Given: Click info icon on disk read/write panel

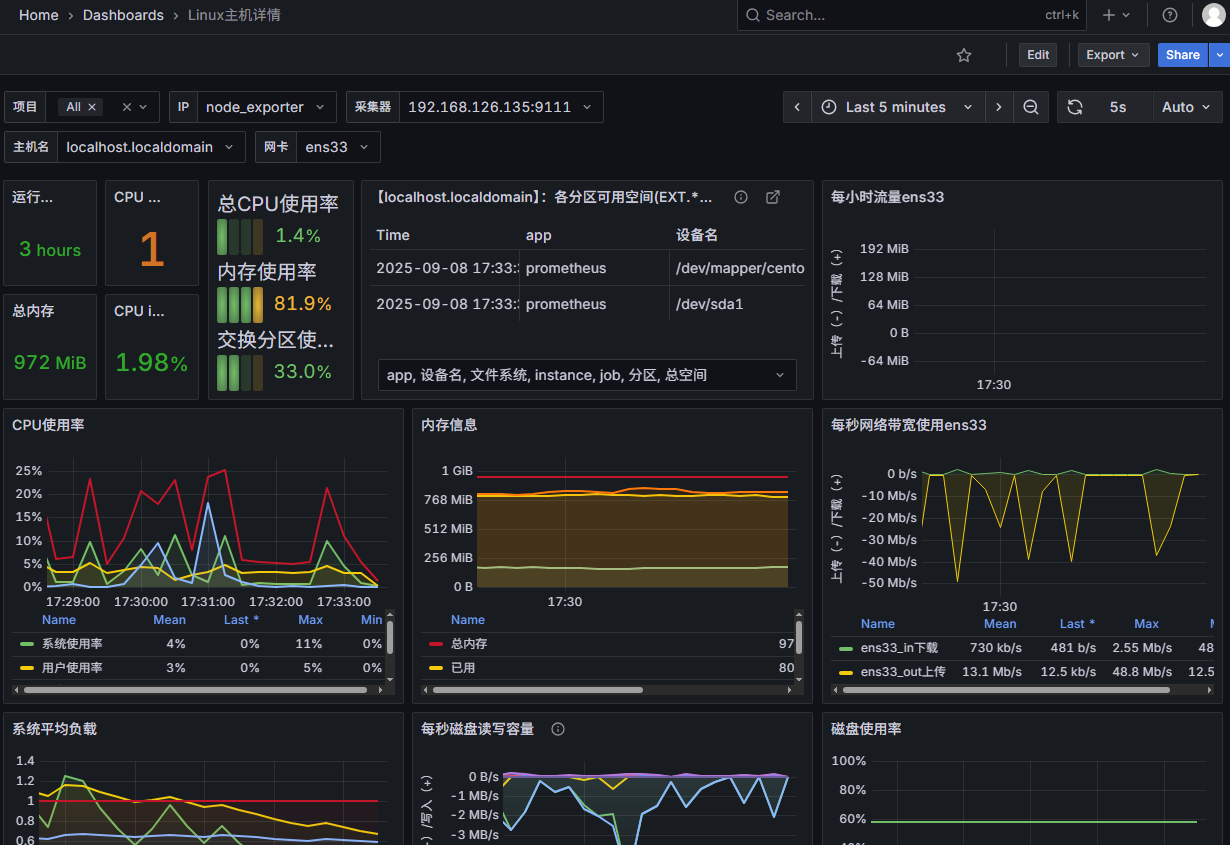Looking at the screenshot, I should coord(558,729).
